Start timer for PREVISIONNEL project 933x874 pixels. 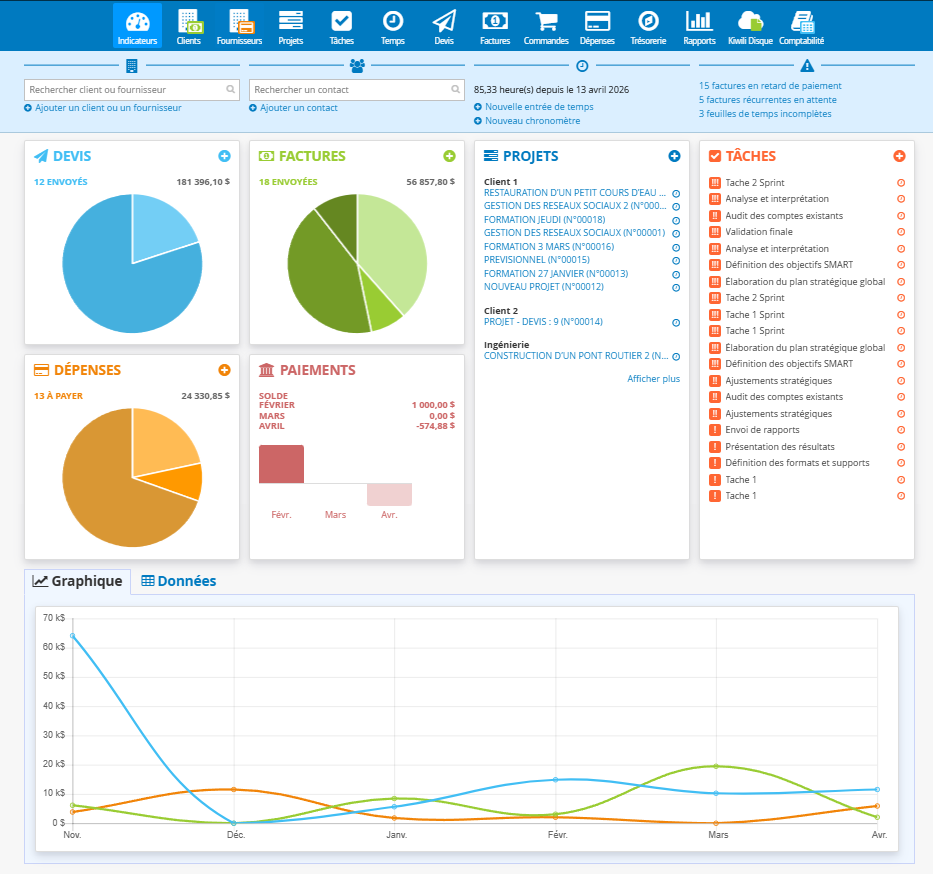click(676, 261)
